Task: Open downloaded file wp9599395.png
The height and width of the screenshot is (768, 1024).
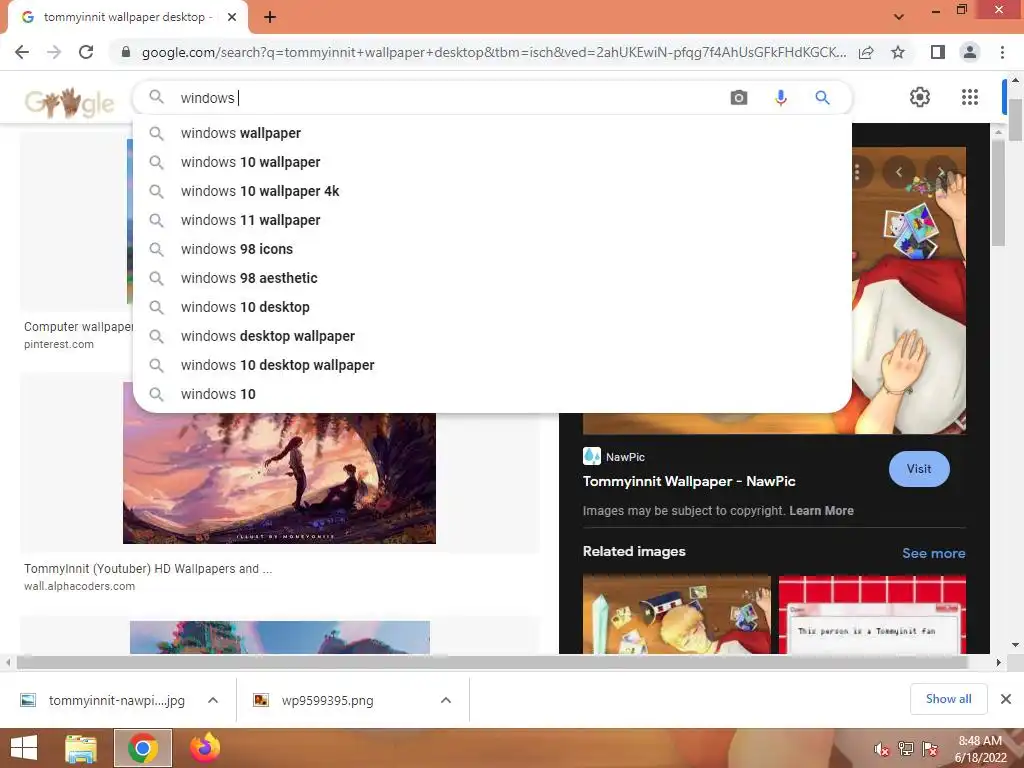Action: point(313,701)
